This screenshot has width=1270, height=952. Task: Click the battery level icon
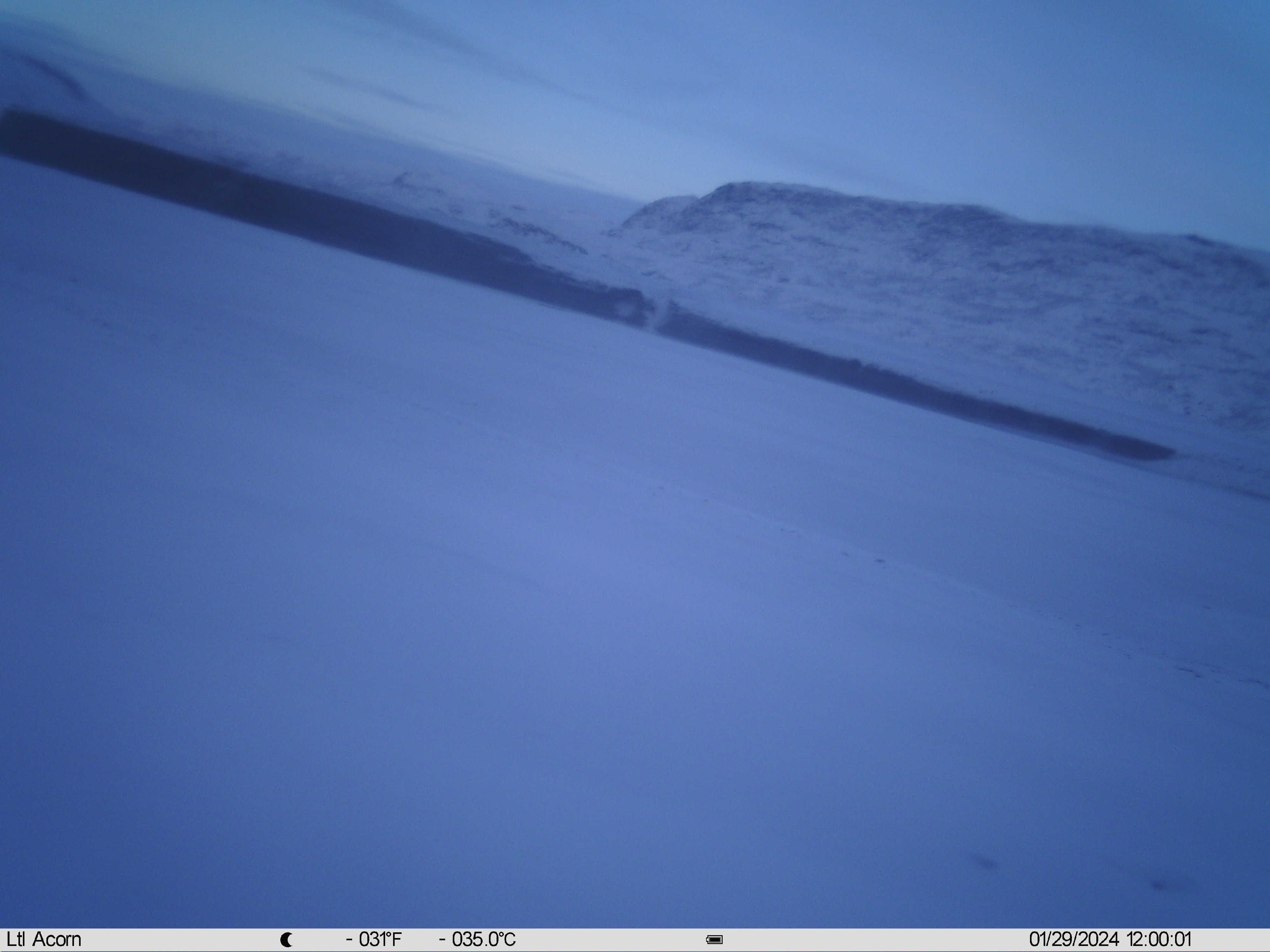(715, 940)
